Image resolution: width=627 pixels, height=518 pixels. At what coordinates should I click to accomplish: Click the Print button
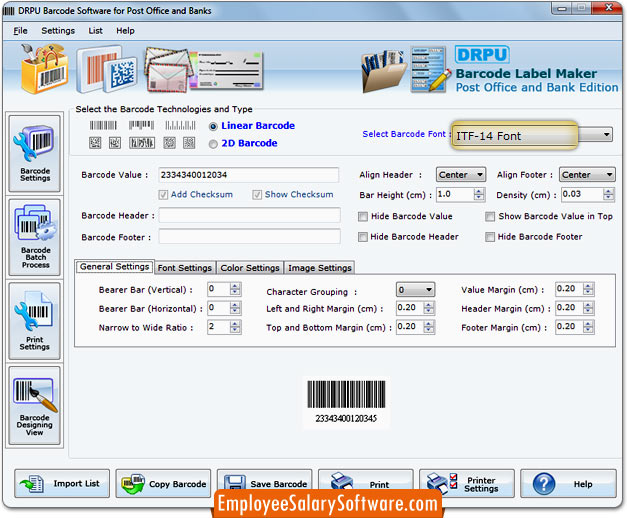tap(365, 482)
